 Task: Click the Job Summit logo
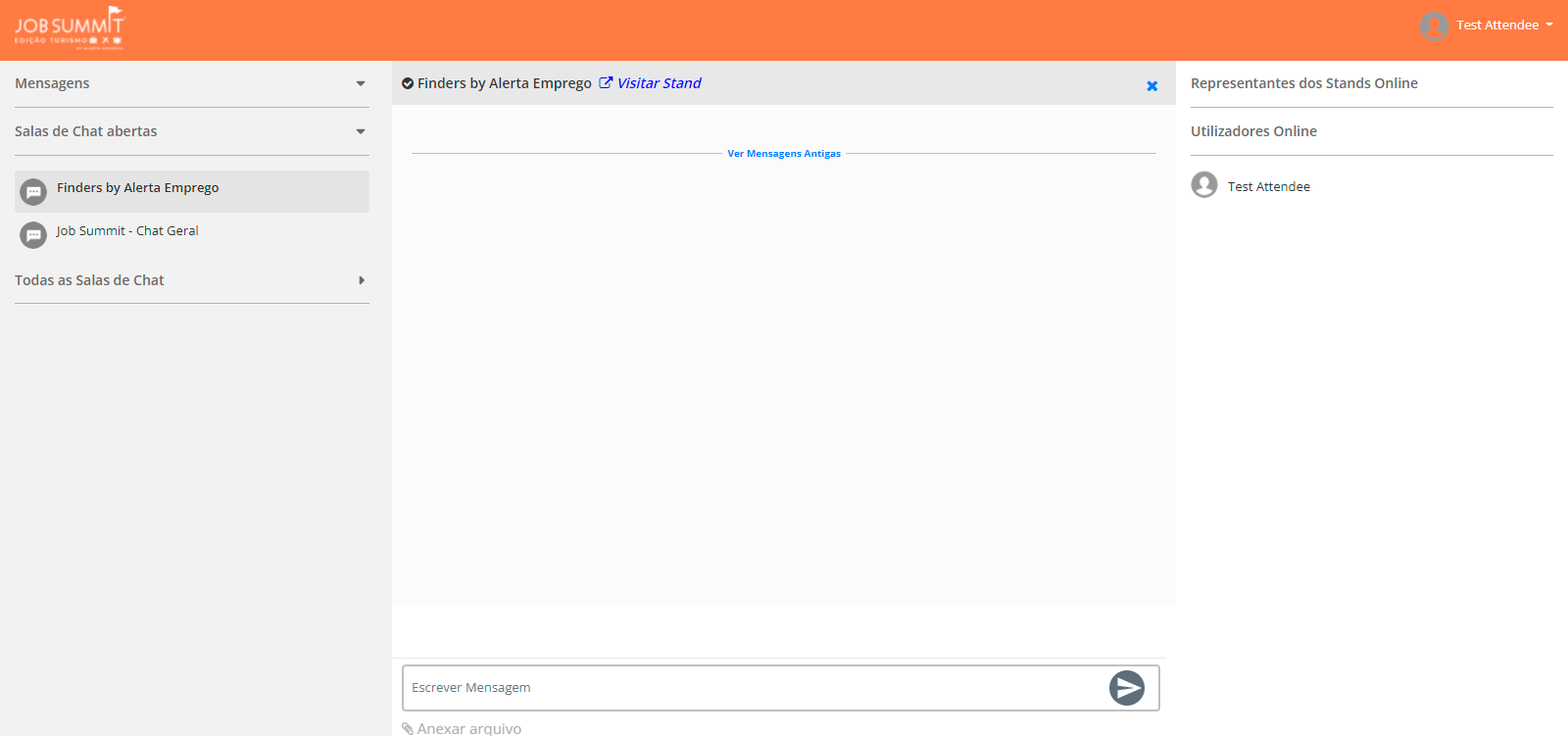coord(70,27)
